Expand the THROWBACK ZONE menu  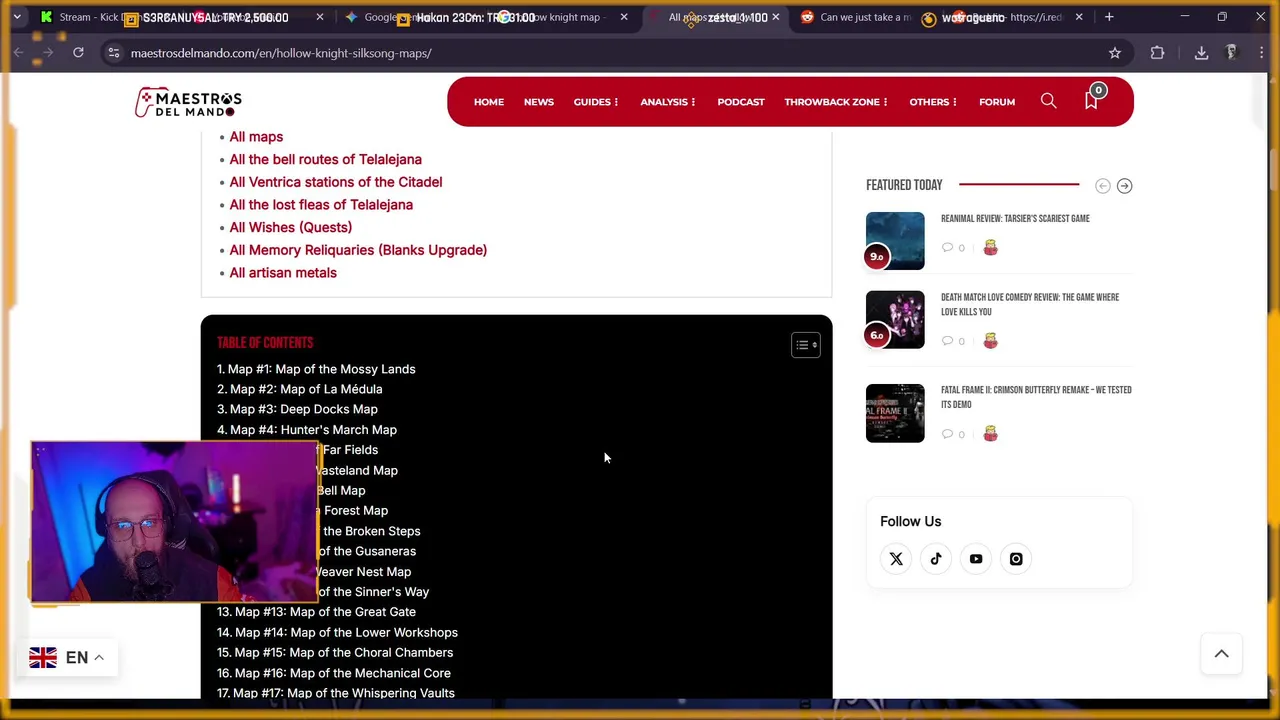click(x=836, y=102)
